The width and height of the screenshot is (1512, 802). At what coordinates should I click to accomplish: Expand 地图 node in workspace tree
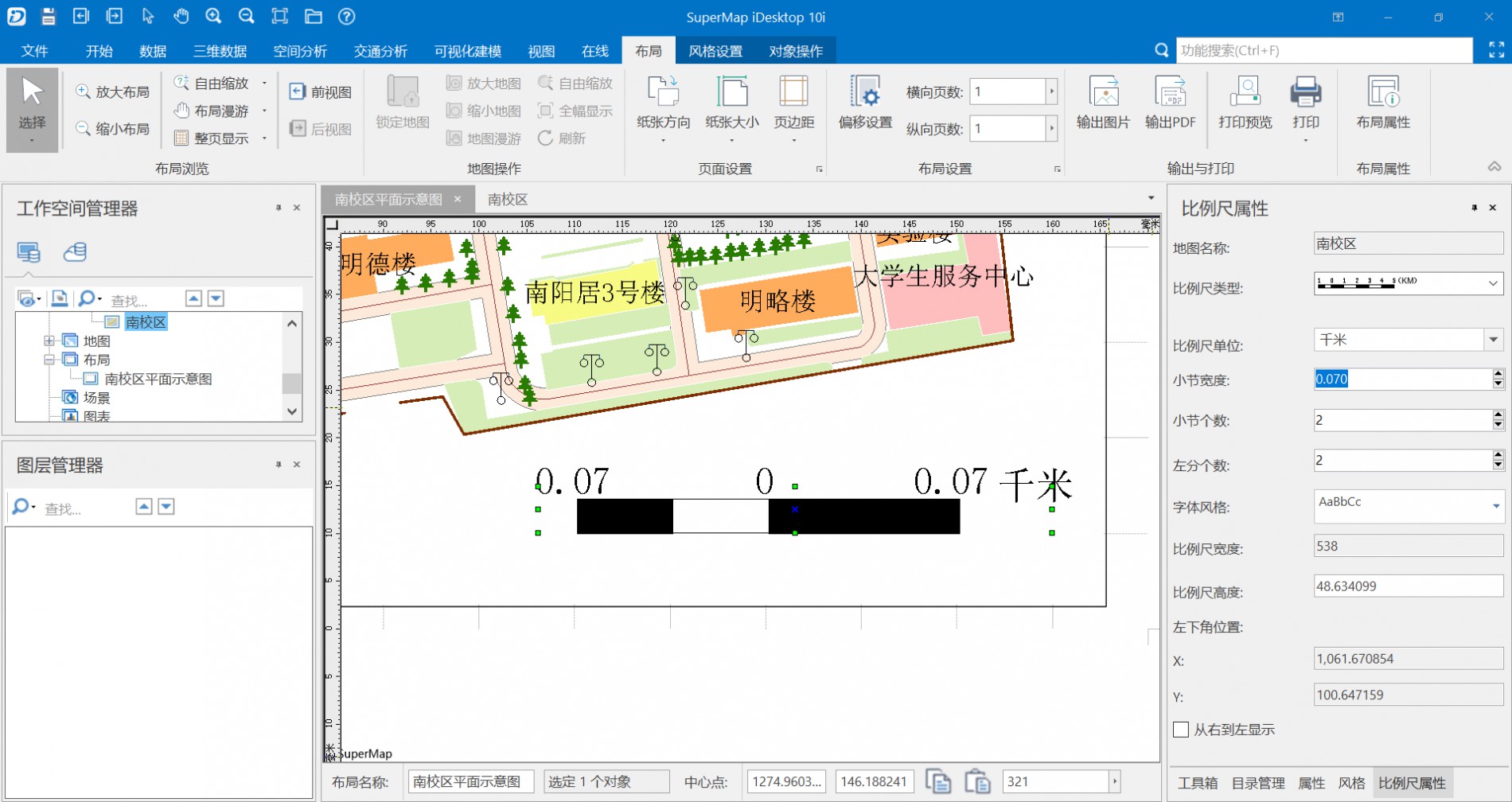pyautogui.click(x=49, y=341)
